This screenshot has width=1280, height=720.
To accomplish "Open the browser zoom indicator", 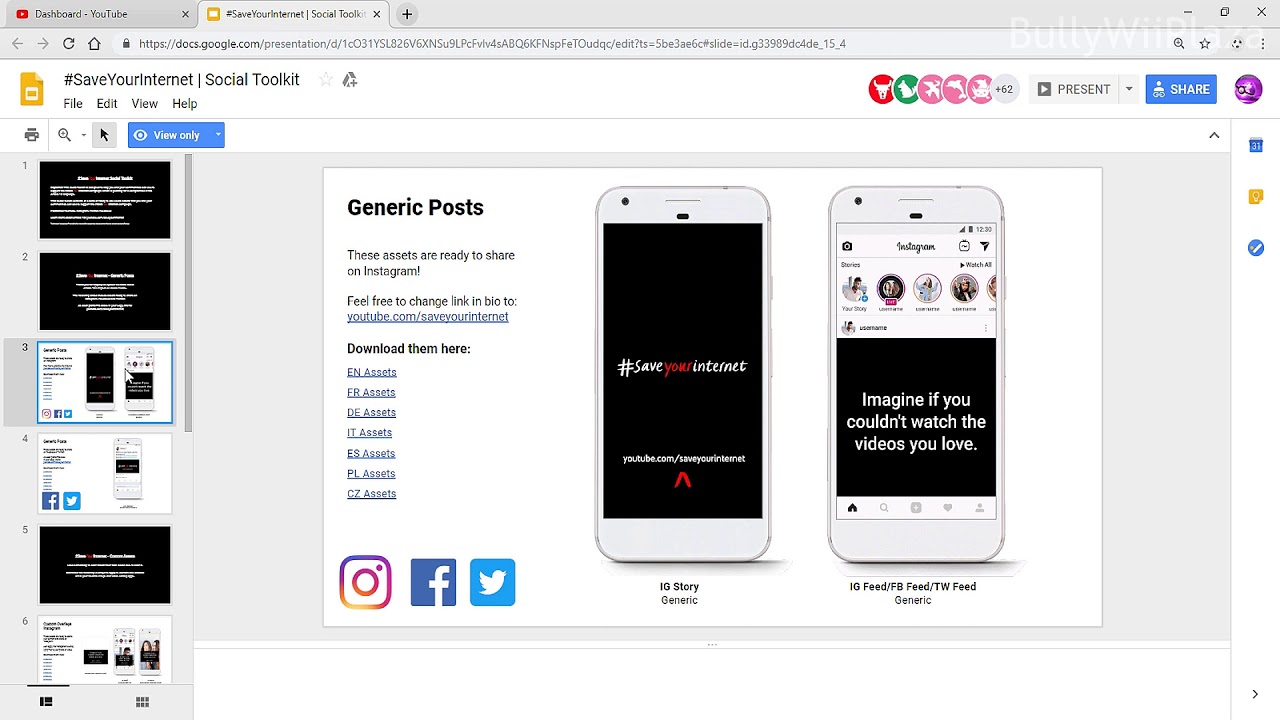I will 1179,44.
